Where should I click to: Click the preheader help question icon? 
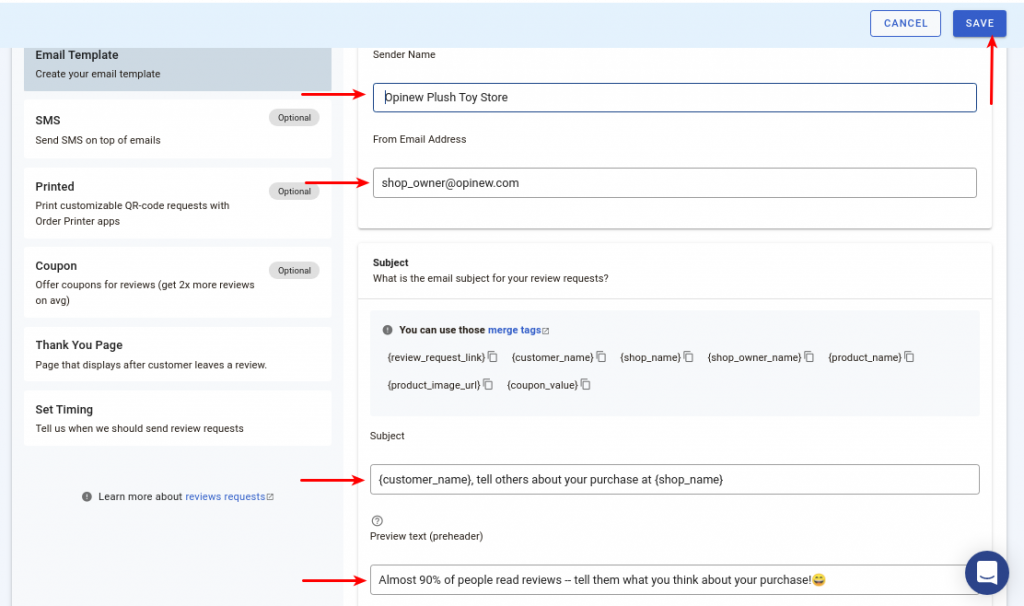point(377,520)
